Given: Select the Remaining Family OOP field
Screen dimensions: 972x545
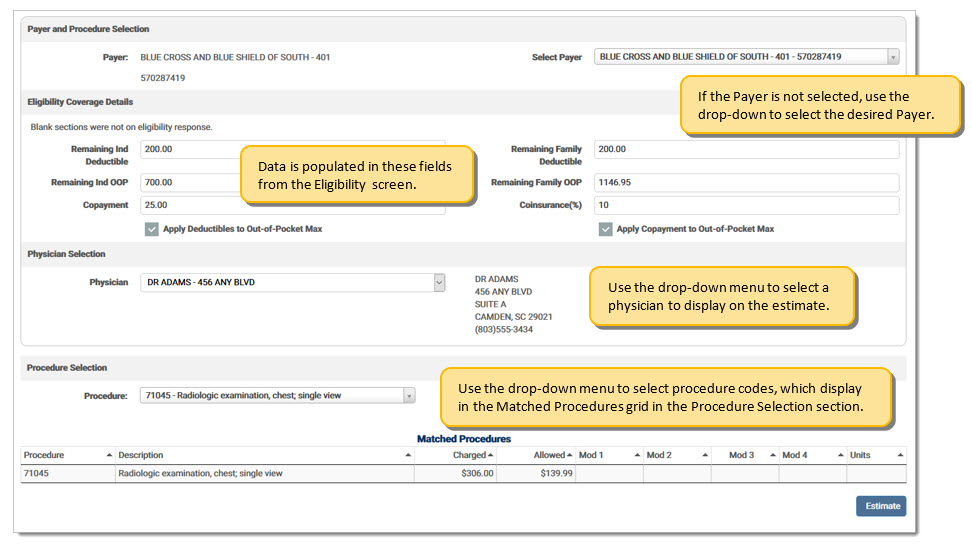Looking at the screenshot, I should click(x=746, y=183).
